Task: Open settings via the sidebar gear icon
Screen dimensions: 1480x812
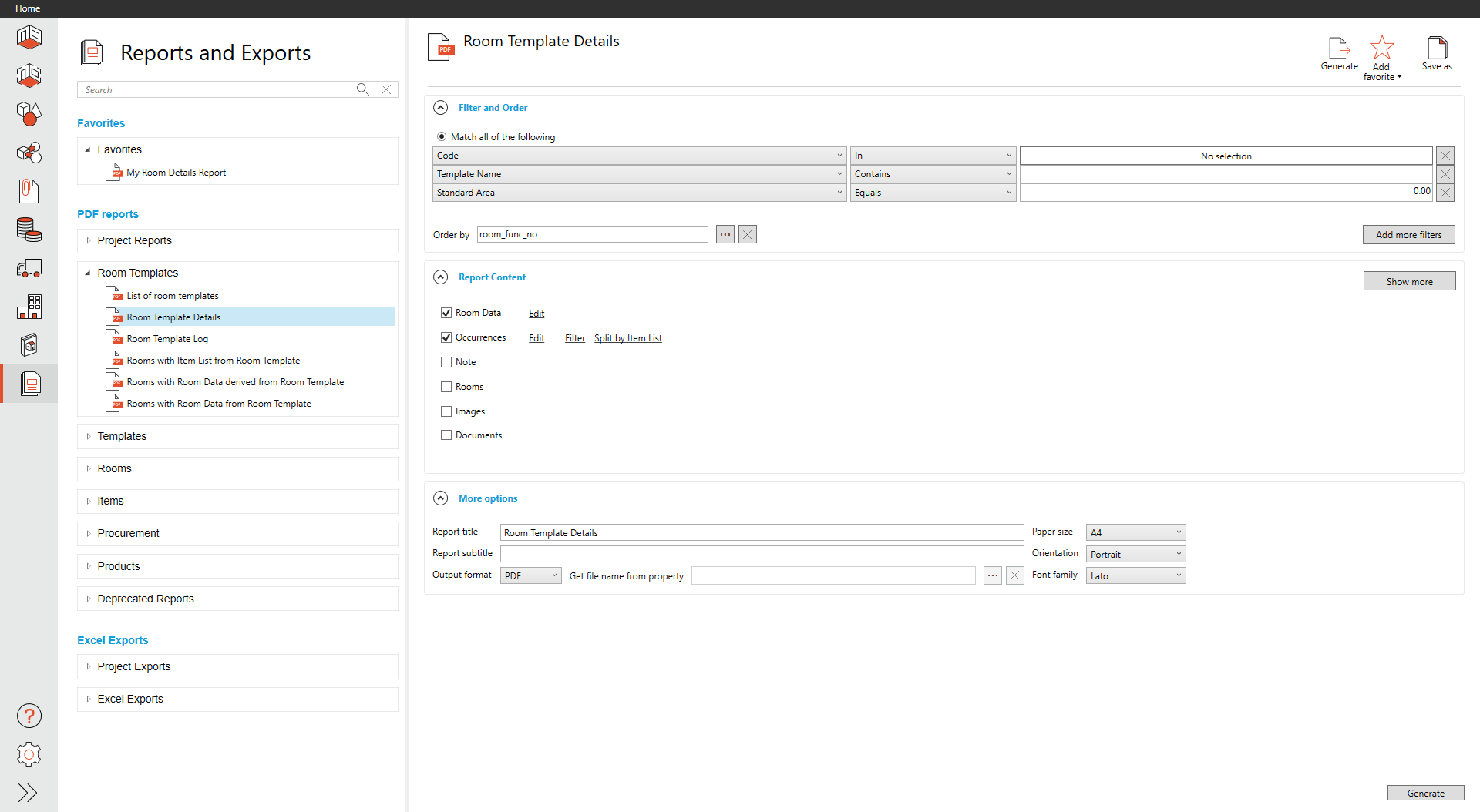Action: point(29,754)
